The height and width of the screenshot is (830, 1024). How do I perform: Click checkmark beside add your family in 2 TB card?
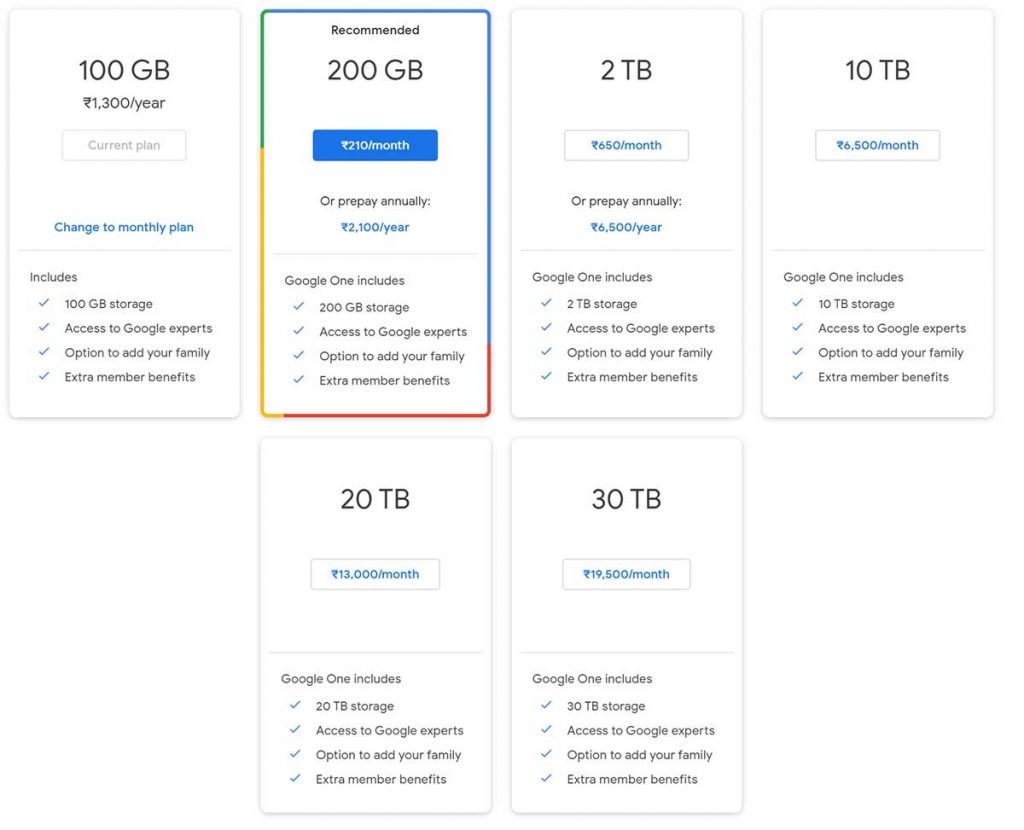[546, 351]
